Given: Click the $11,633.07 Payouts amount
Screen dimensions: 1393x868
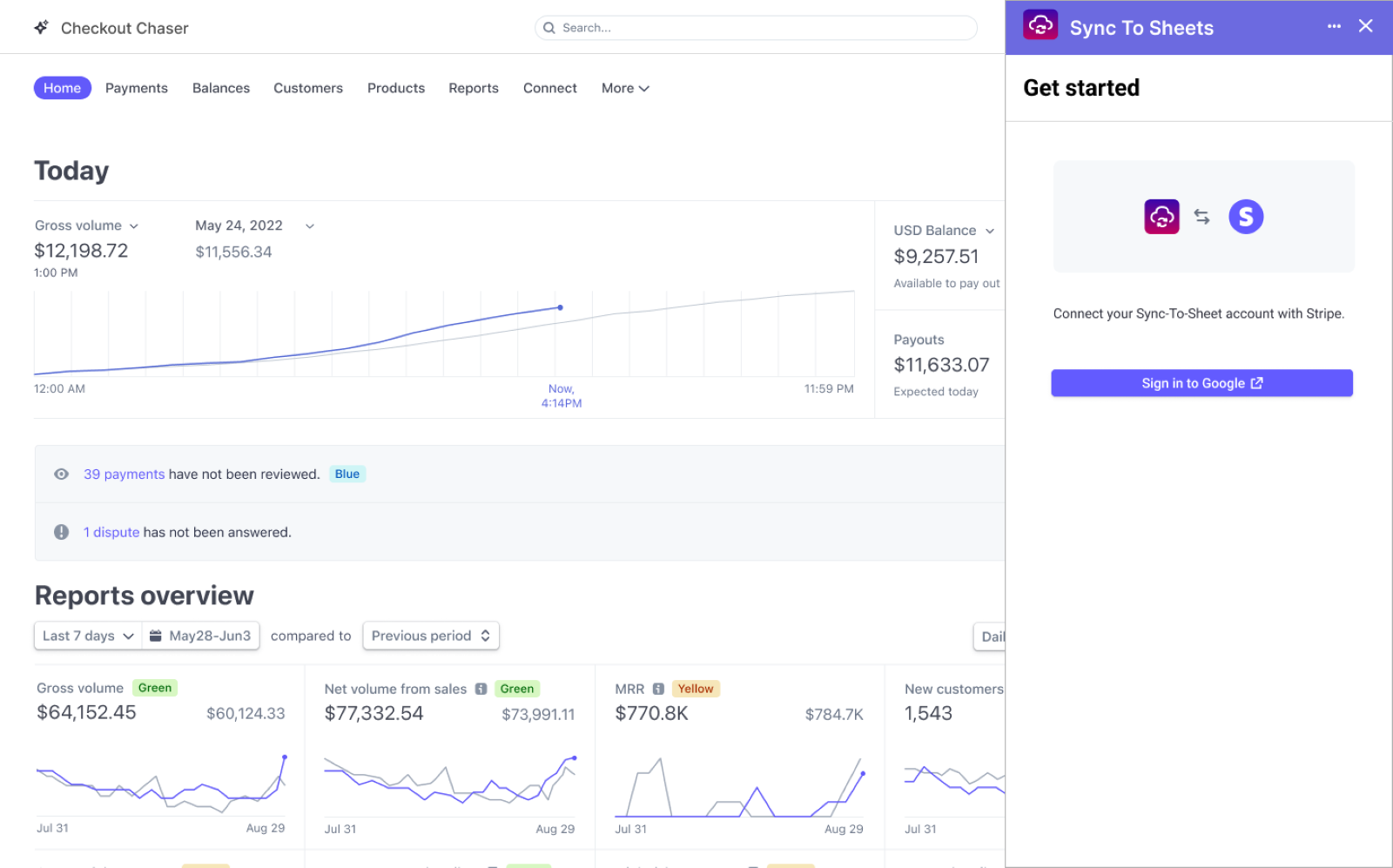Looking at the screenshot, I should pos(941,365).
